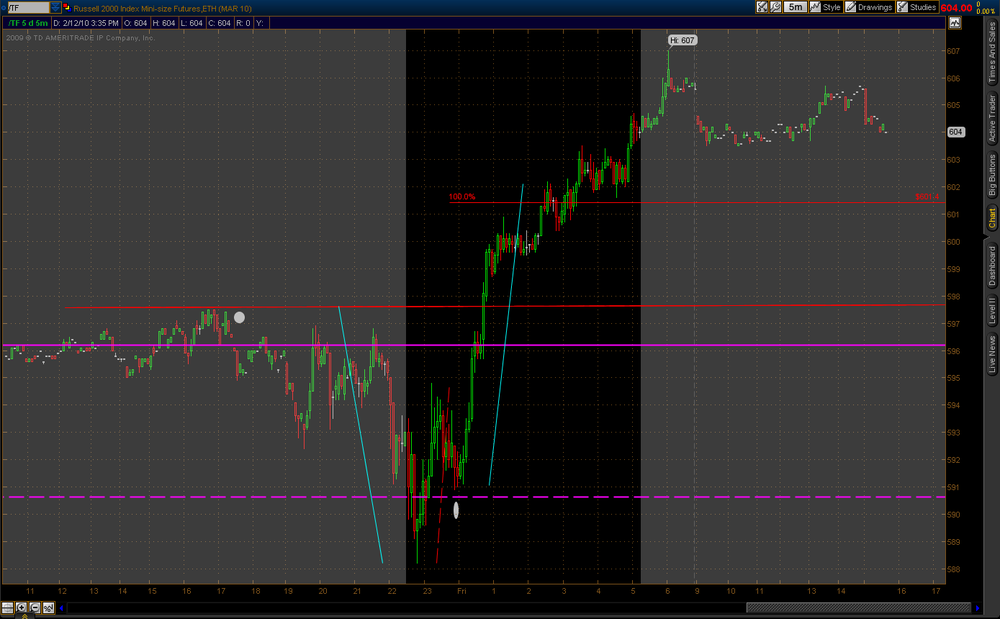Click the zoom out magnifier icon
This screenshot has width=1000, height=619.
point(34,608)
